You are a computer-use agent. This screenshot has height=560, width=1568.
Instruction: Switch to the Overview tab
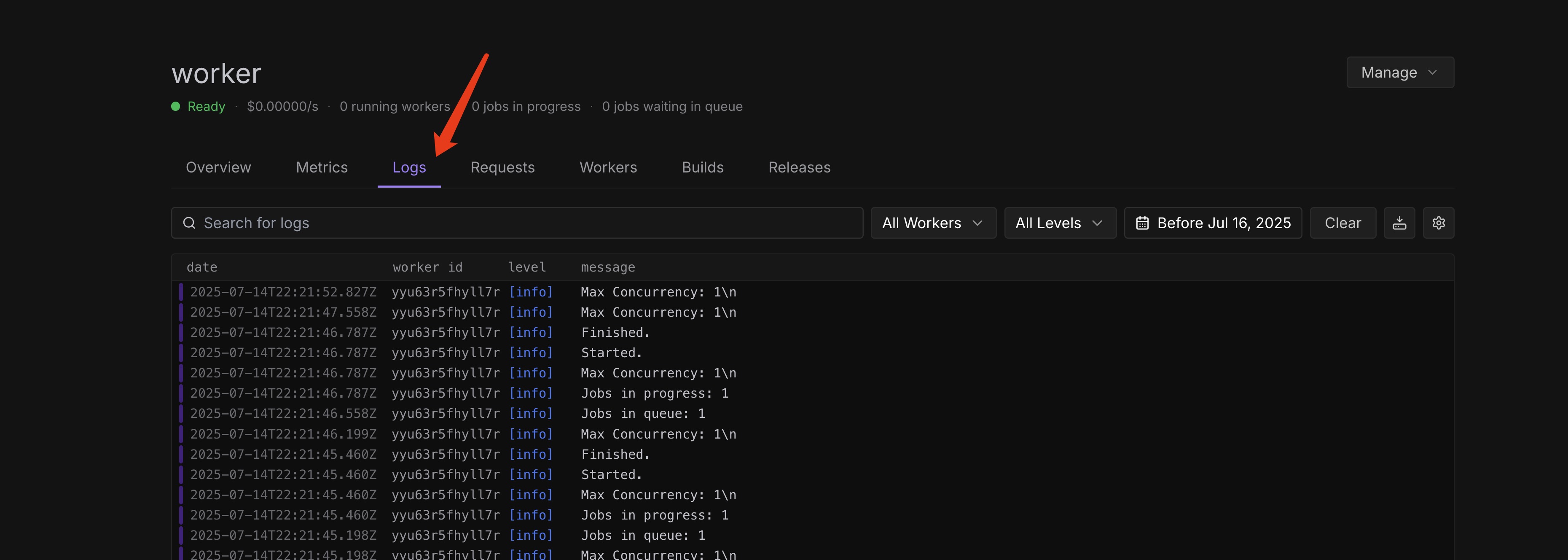[218, 167]
